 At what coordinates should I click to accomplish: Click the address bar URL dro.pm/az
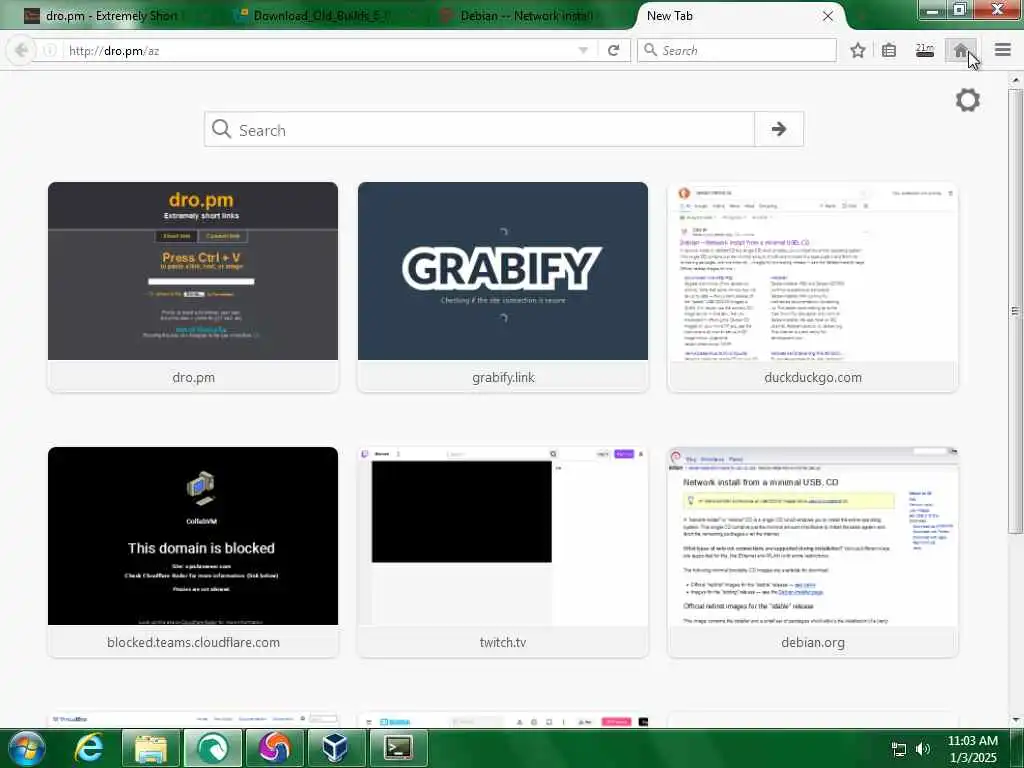click(114, 51)
